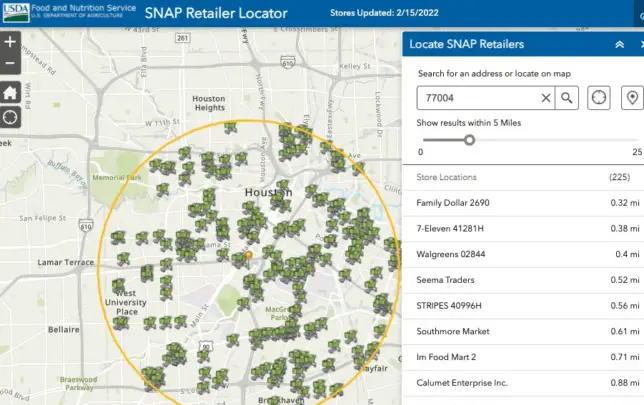
Task: Click the Stores Updated date text
Action: point(384,13)
